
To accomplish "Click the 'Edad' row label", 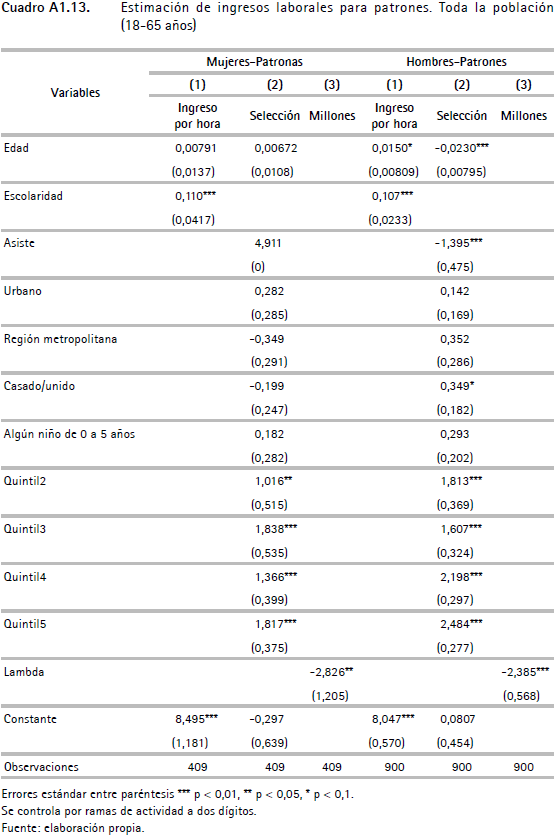I will click(x=16, y=148).
